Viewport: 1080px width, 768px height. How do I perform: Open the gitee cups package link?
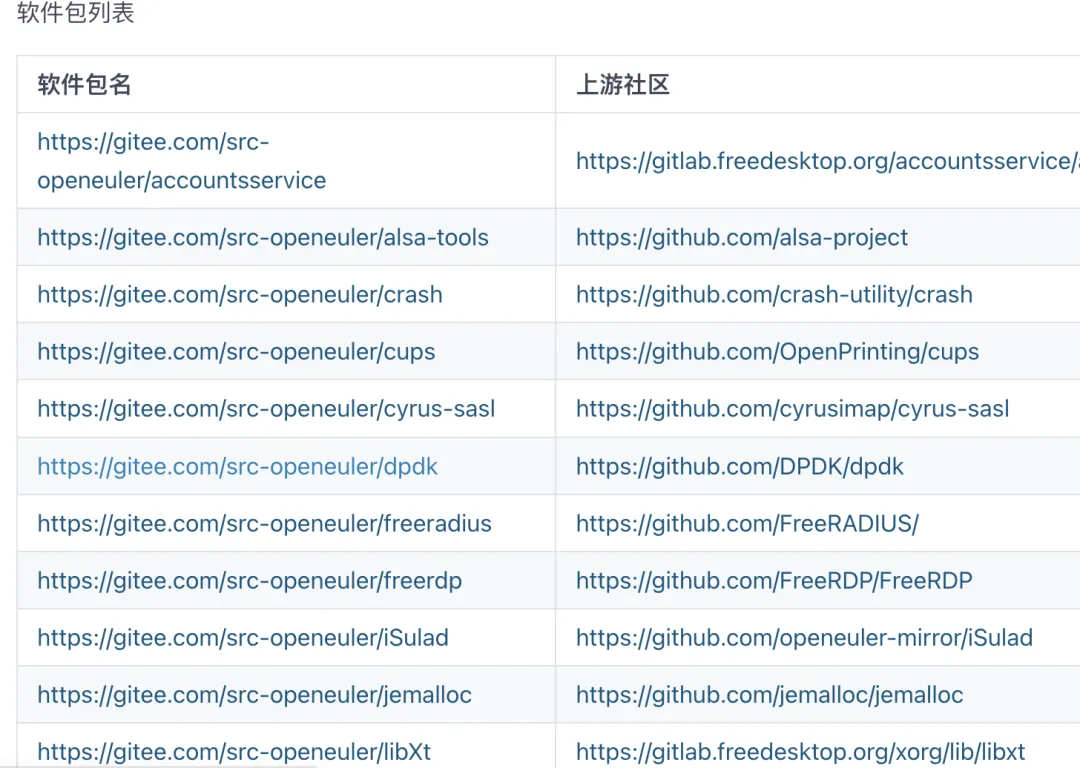[236, 352]
